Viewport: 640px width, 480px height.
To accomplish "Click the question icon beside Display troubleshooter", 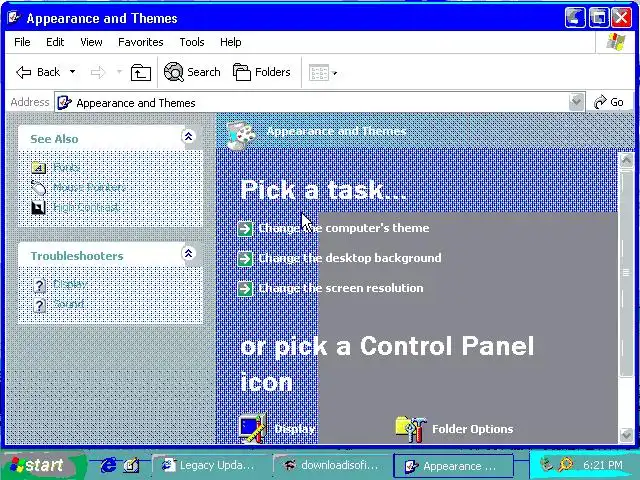I will coord(39,285).
